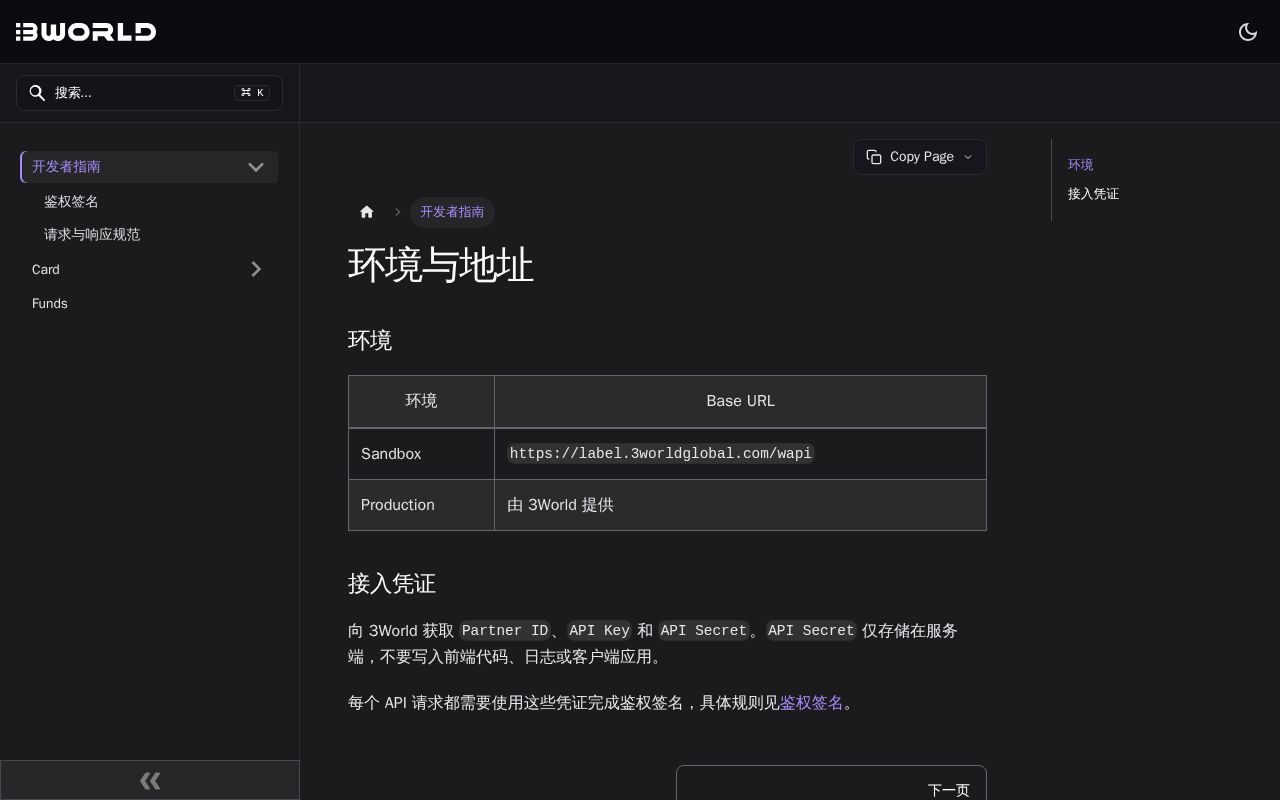This screenshot has width=1280, height=800.
Task: Click the Sandbox table cell
Action: 421,454
